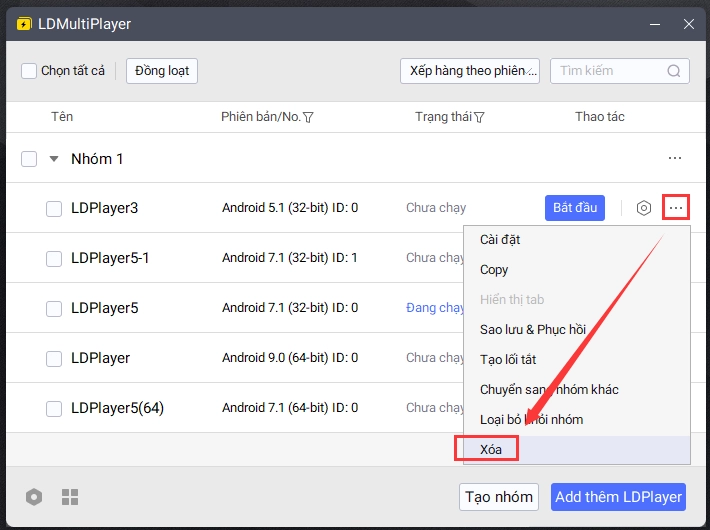The height and width of the screenshot is (530, 710).
Task: Filter by Phiên bản/No. funnel icon
Action: click(308, 117)
